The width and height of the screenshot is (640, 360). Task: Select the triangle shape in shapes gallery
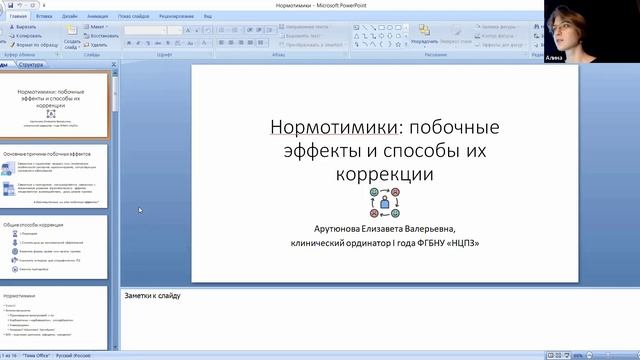[x=356, y=36]
